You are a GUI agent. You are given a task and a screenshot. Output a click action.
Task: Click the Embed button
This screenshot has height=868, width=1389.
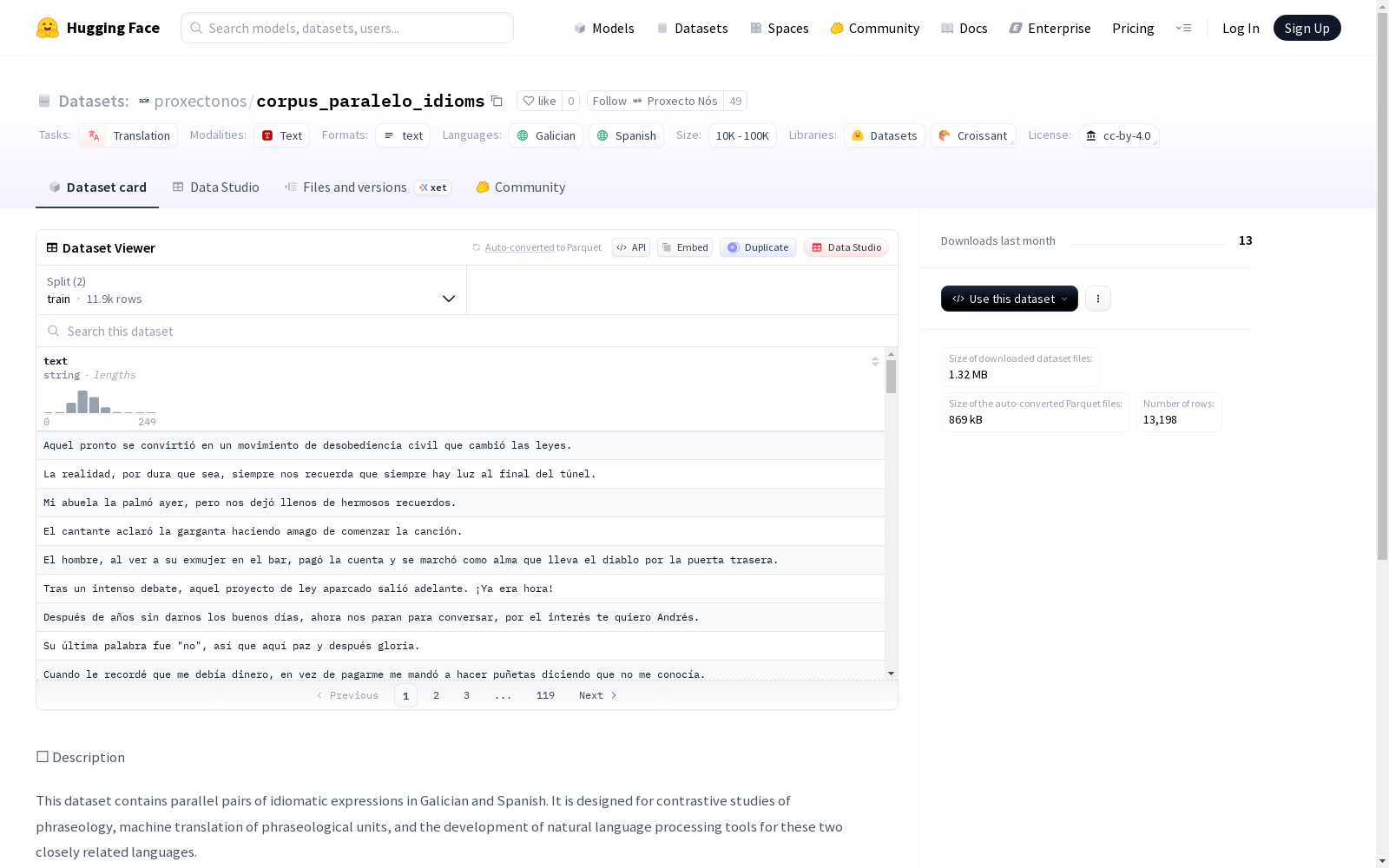(x=685, y=247)
